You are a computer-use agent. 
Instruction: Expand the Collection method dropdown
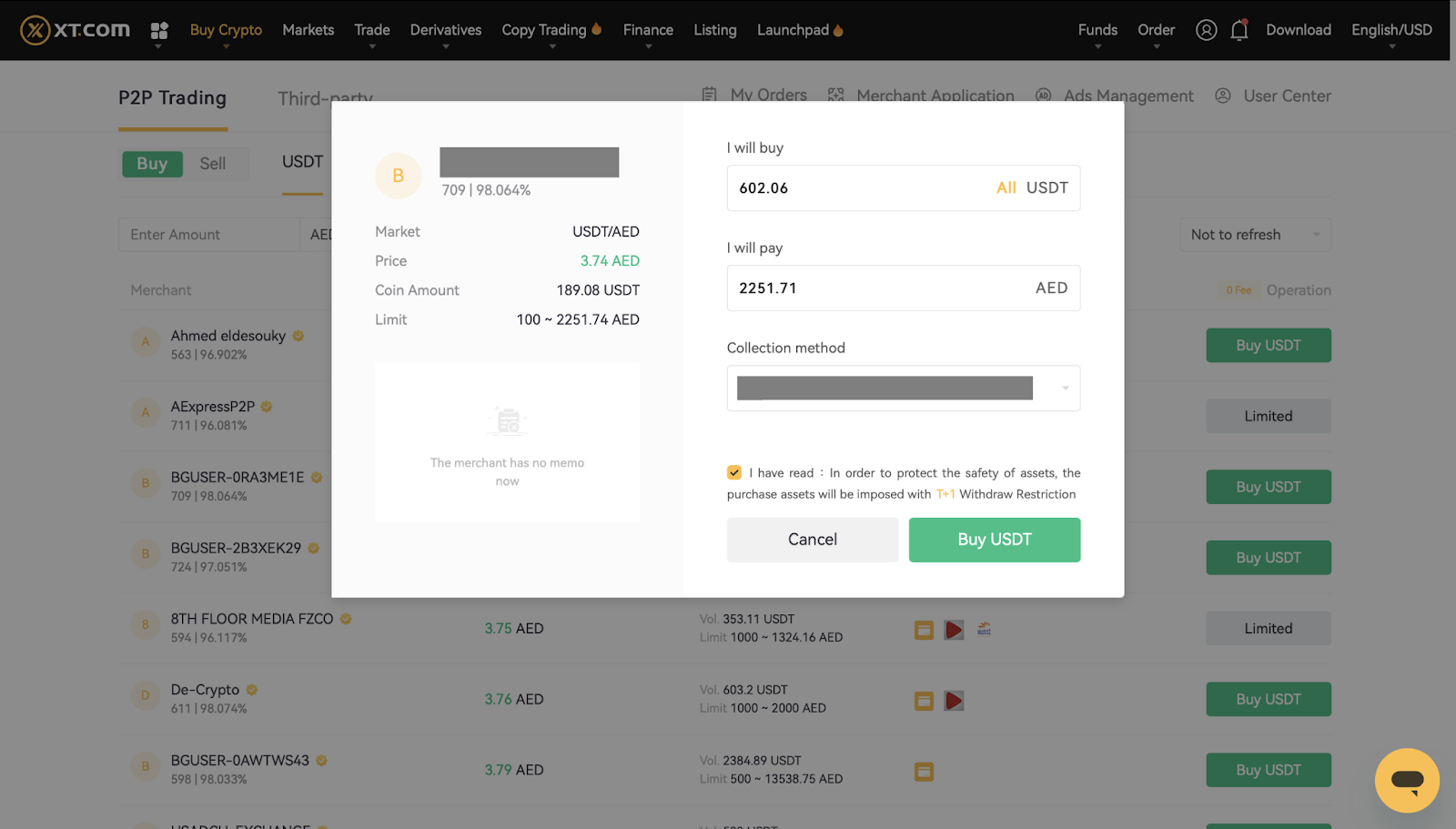point(1065,389)
